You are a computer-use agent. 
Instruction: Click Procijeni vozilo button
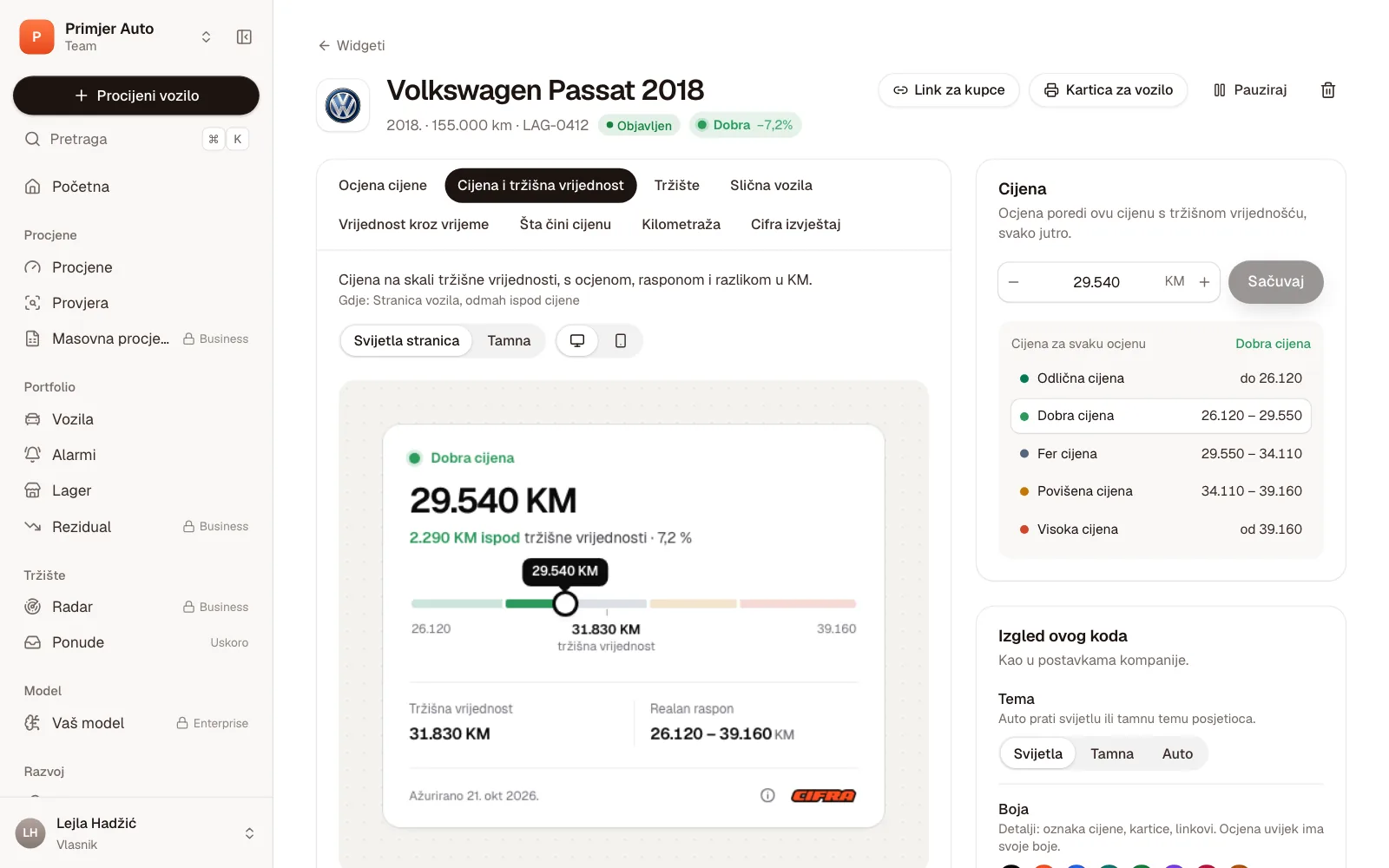tap(136, 95)
